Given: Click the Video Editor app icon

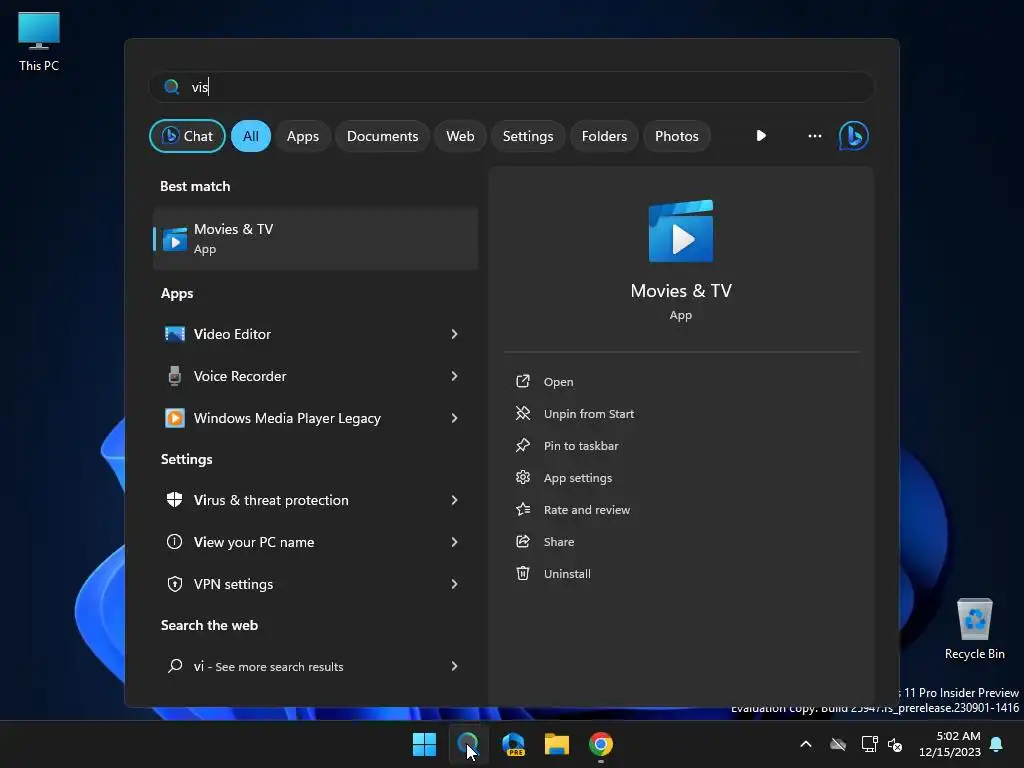Looking at the screenshot, I should (x=174, y=334).
